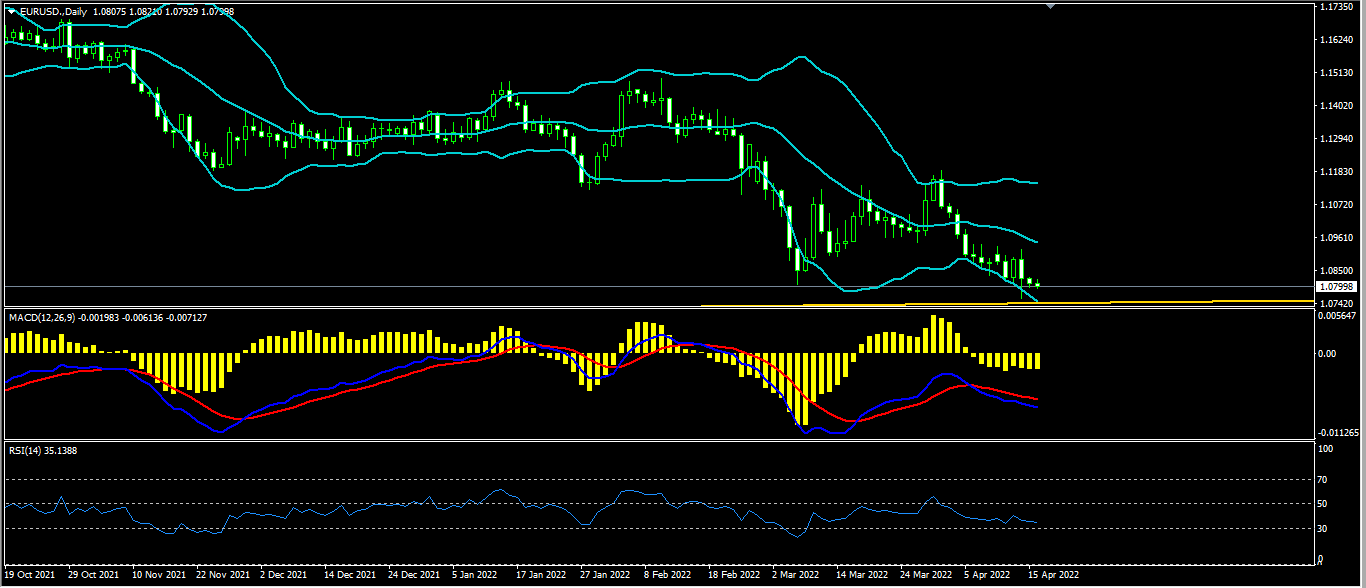
Task: Click the 10 Nov 2021 date label
Action: coord(159,575)
